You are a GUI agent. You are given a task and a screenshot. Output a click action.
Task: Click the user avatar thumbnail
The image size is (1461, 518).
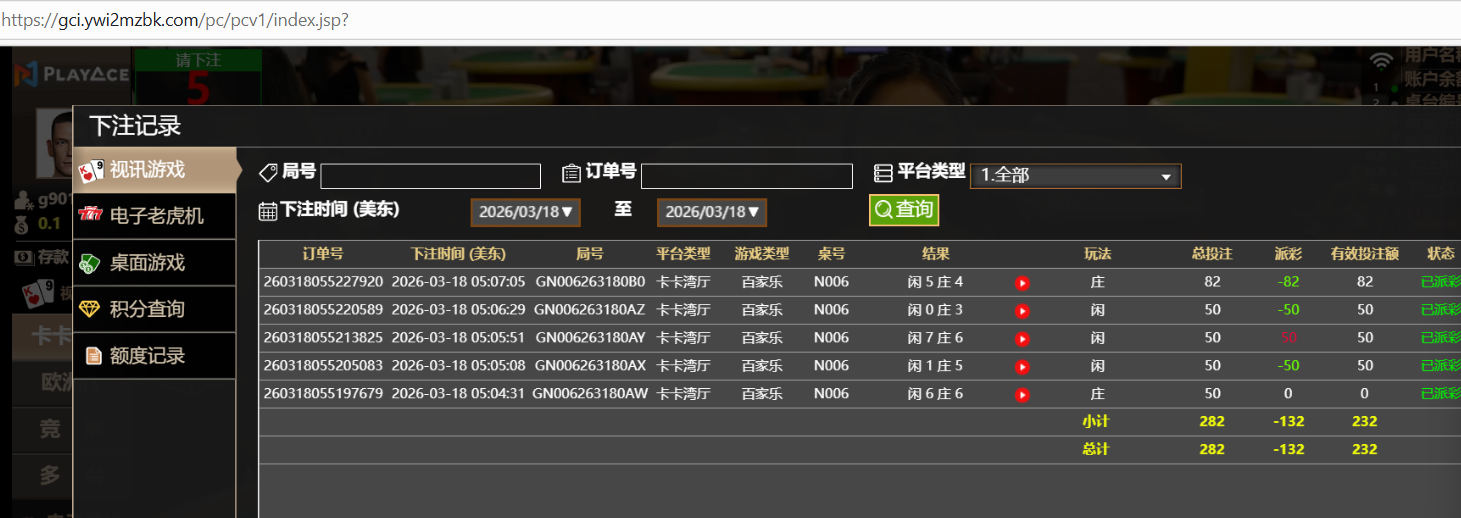pyautogui.click(x=54, y=142)
